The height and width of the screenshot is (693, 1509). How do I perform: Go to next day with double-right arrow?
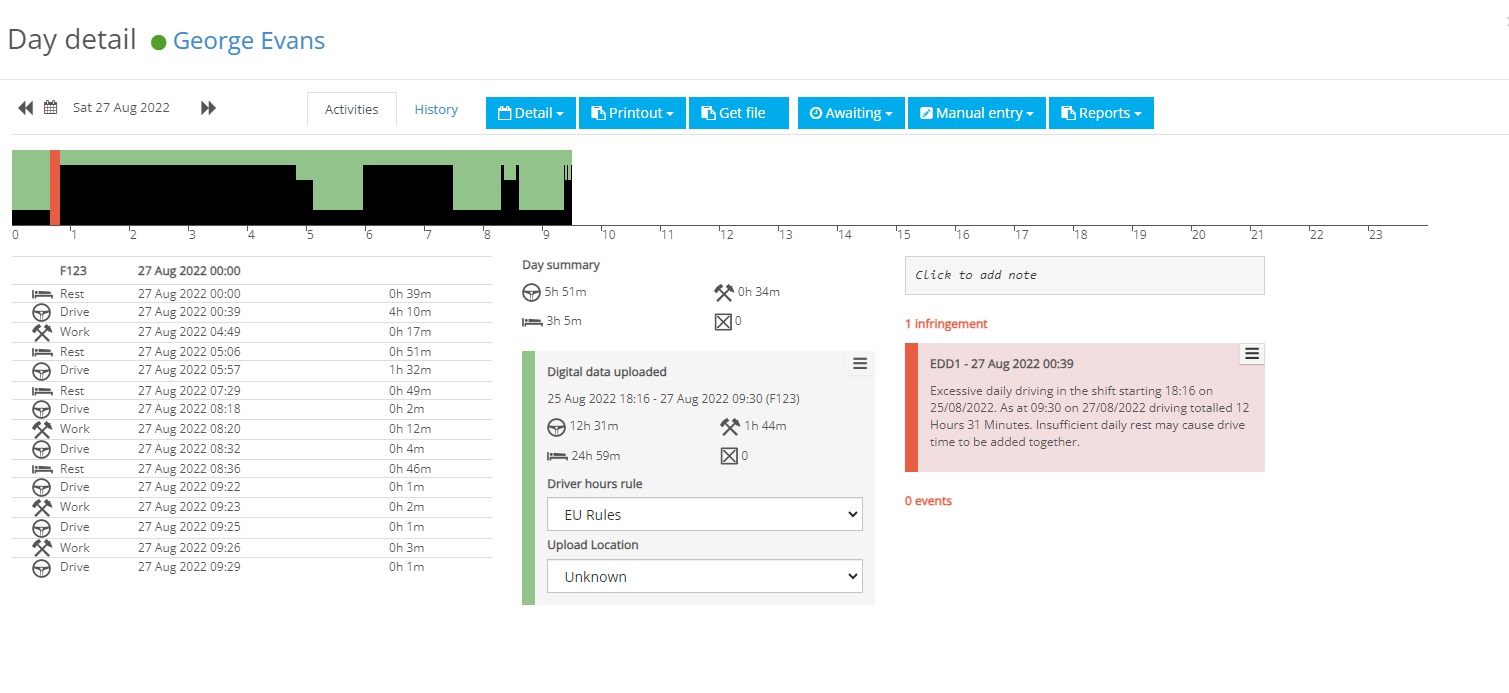click(x=208, y=108)
